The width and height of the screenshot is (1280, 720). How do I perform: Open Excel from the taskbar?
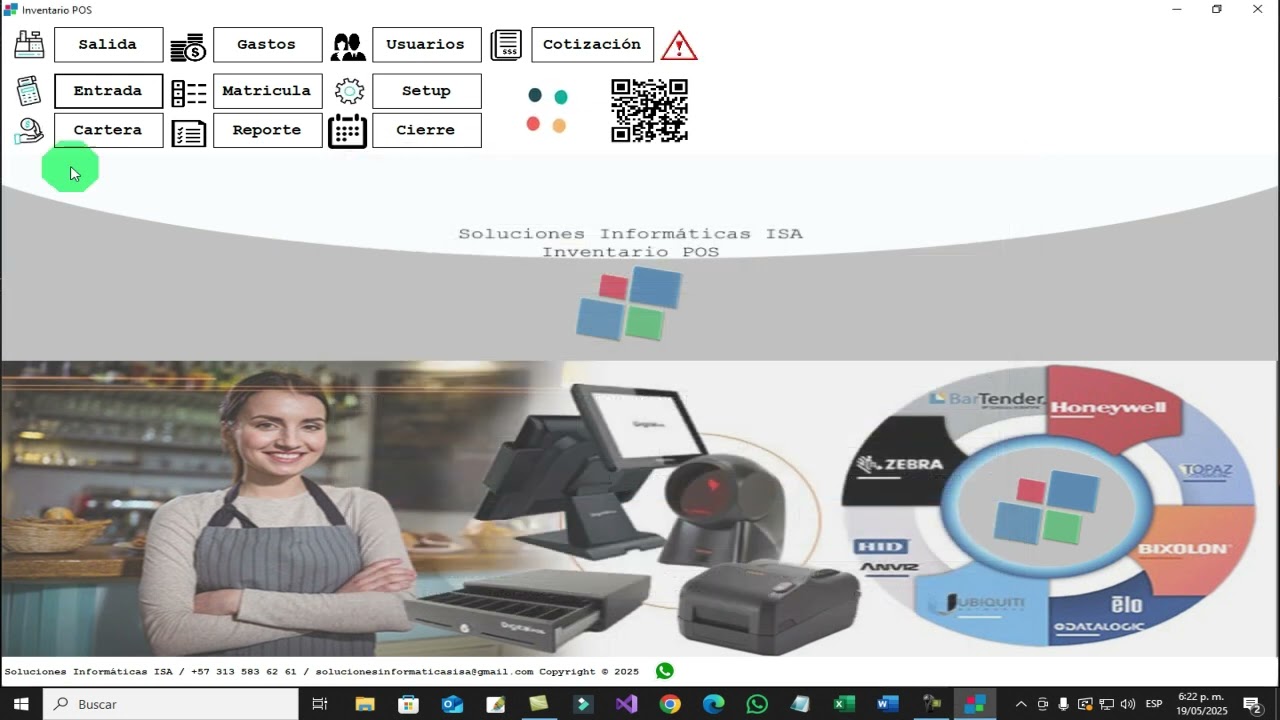(x=844, y=704)
